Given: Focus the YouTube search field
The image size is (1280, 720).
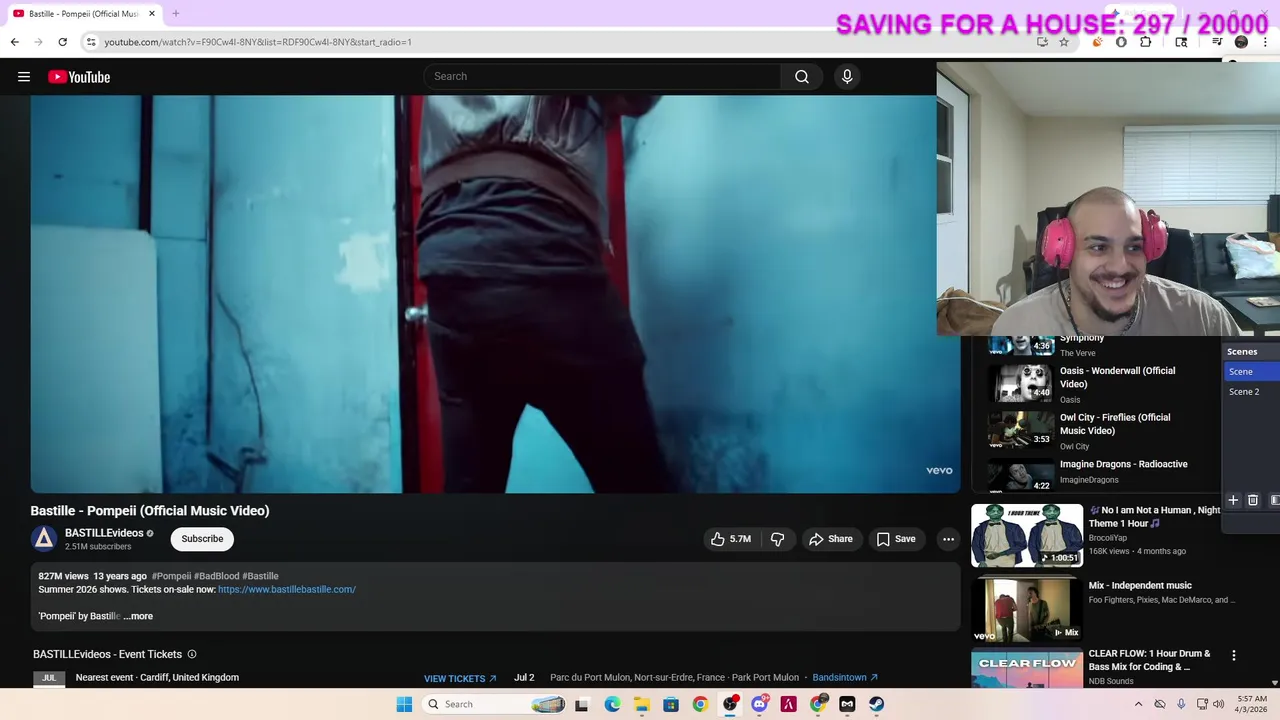Looking at the screenshot, I should pos(603,77).
